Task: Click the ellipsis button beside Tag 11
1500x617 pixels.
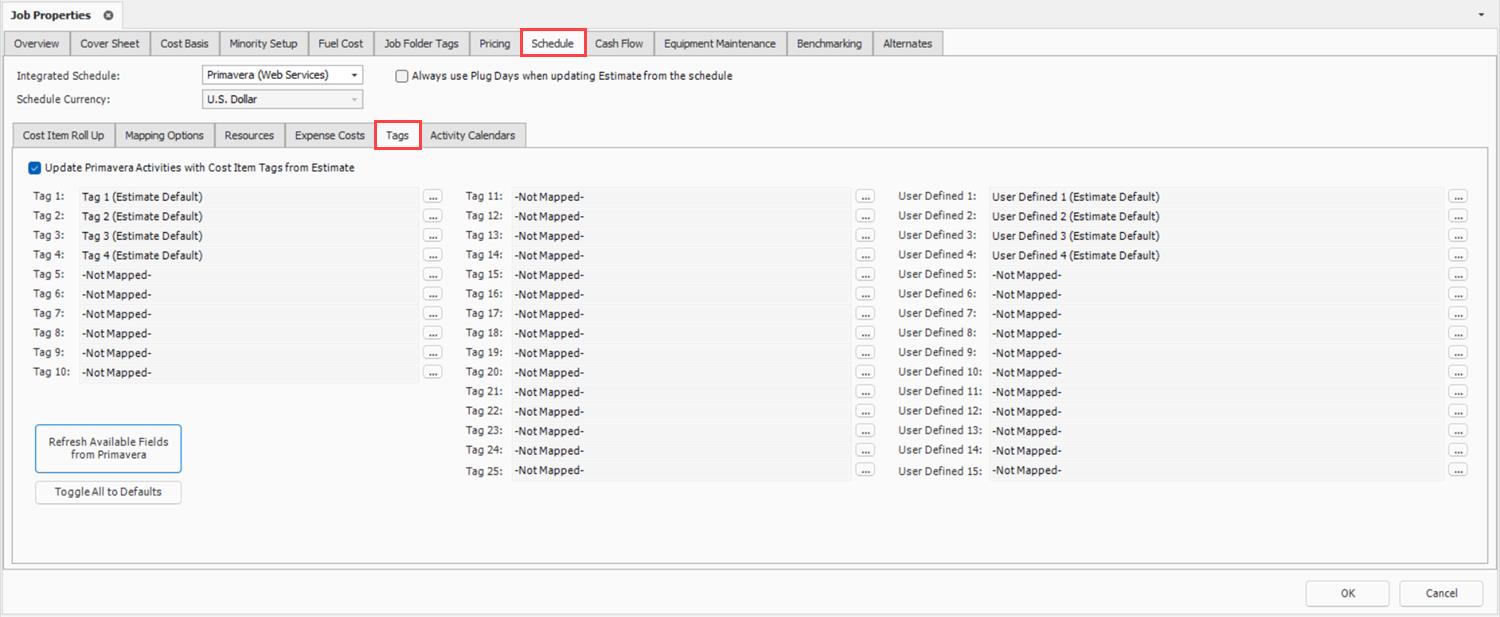Action: point(865,197)
